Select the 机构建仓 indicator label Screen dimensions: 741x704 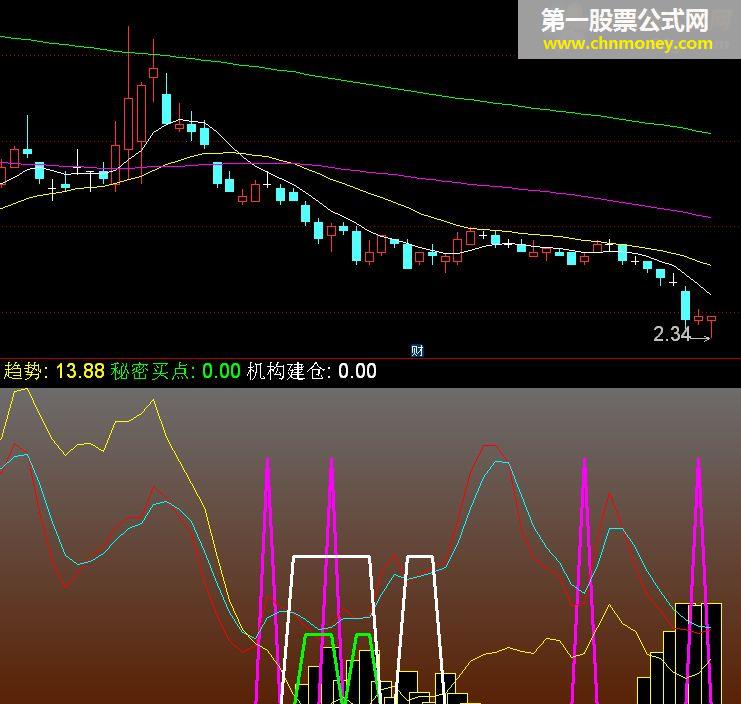point(289,371)
